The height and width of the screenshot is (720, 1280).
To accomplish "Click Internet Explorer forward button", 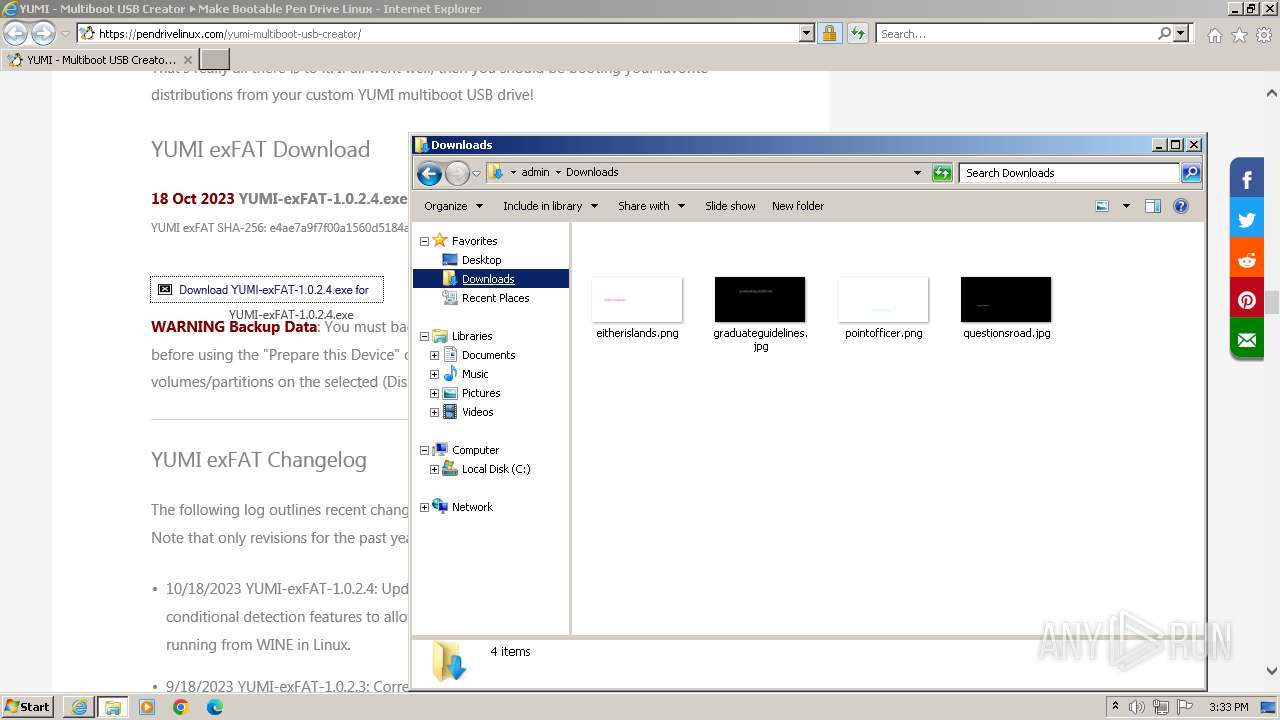I will pyautogui.click(x=43, y=34).
